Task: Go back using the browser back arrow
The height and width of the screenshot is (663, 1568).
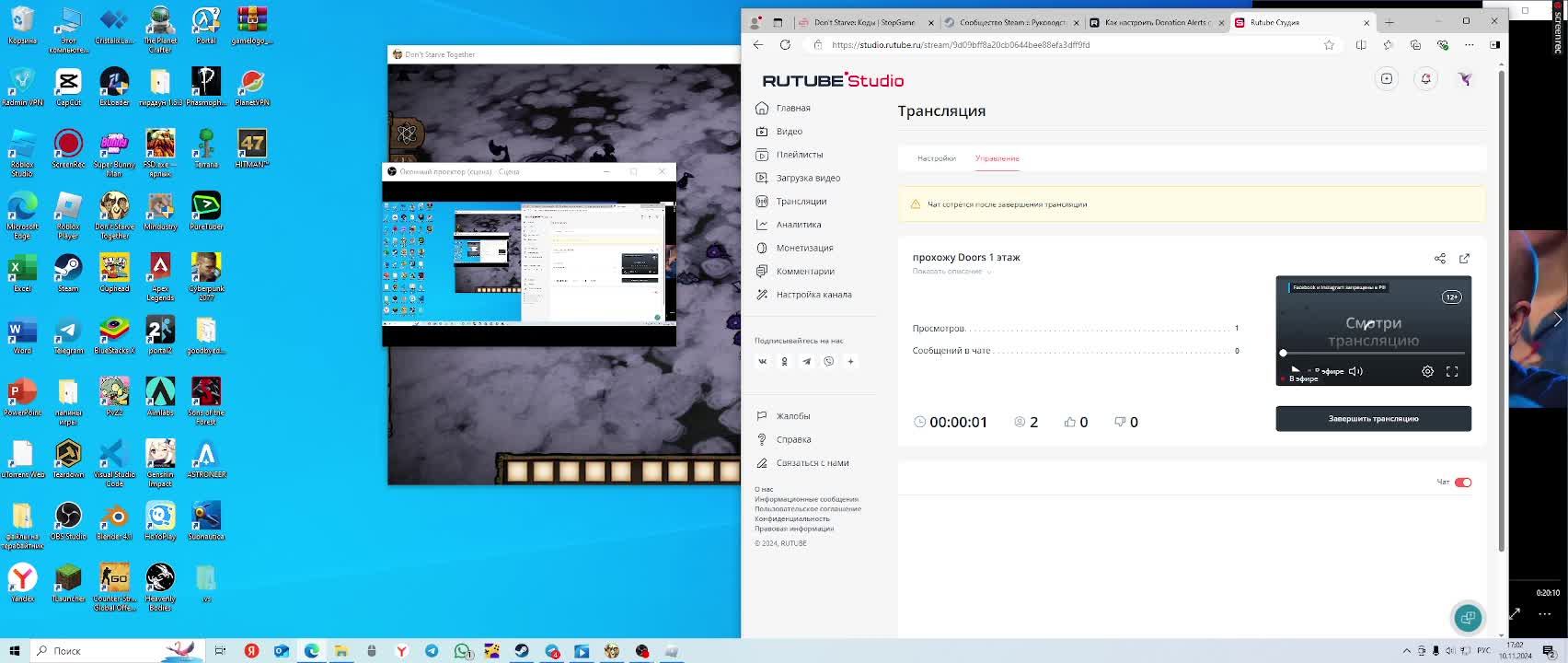Action: pyautogui.click(x=758, y=44)
